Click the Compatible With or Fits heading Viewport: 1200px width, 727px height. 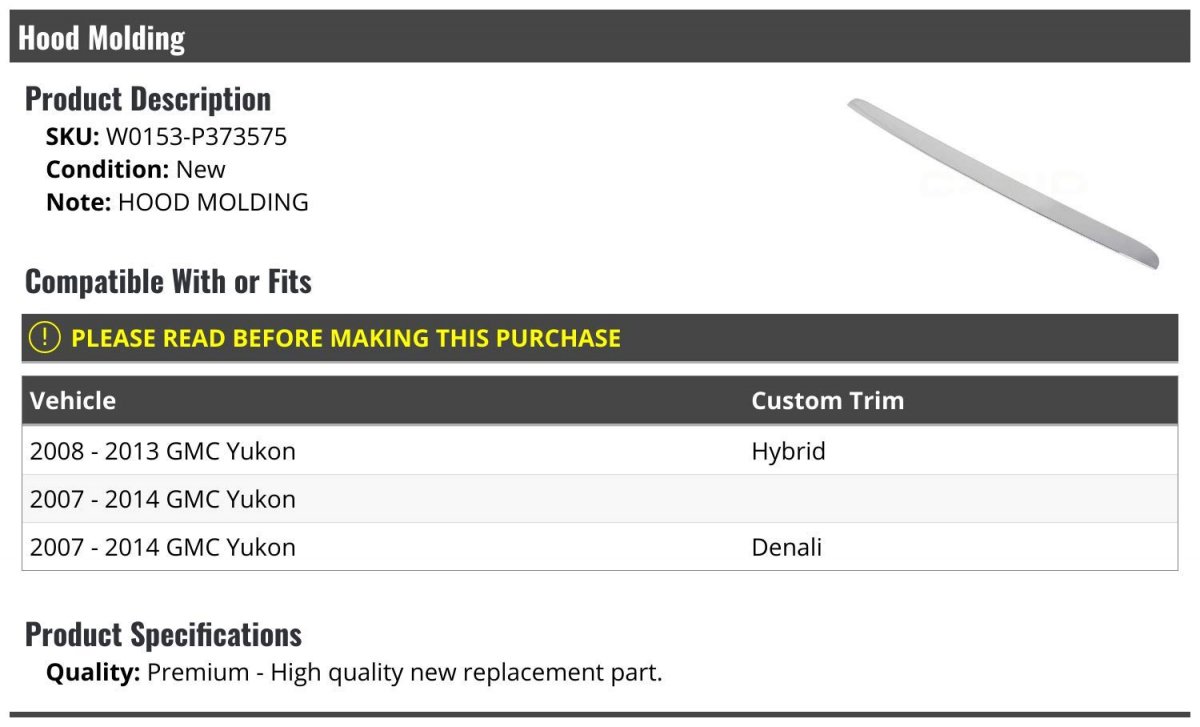(x=168, y=282)
